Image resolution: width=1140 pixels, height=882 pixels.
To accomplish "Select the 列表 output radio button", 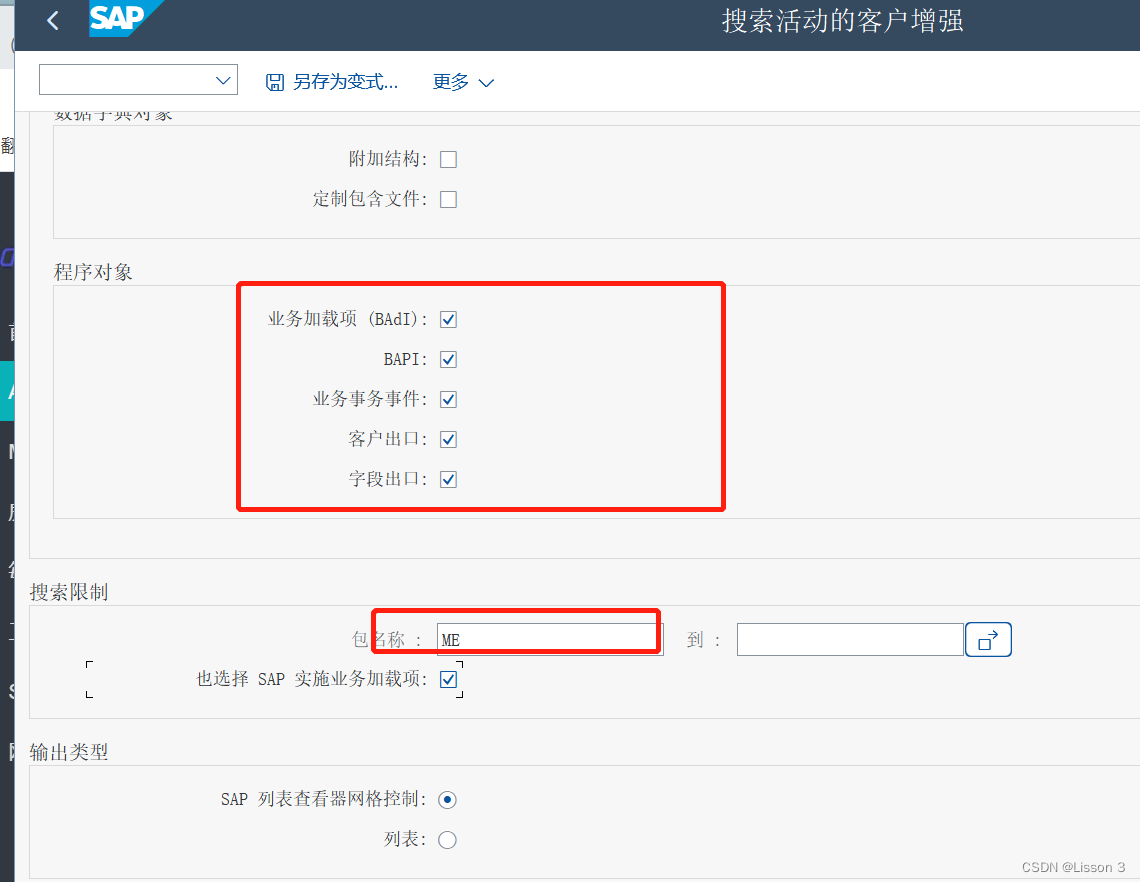I will (x=447, y=840).
